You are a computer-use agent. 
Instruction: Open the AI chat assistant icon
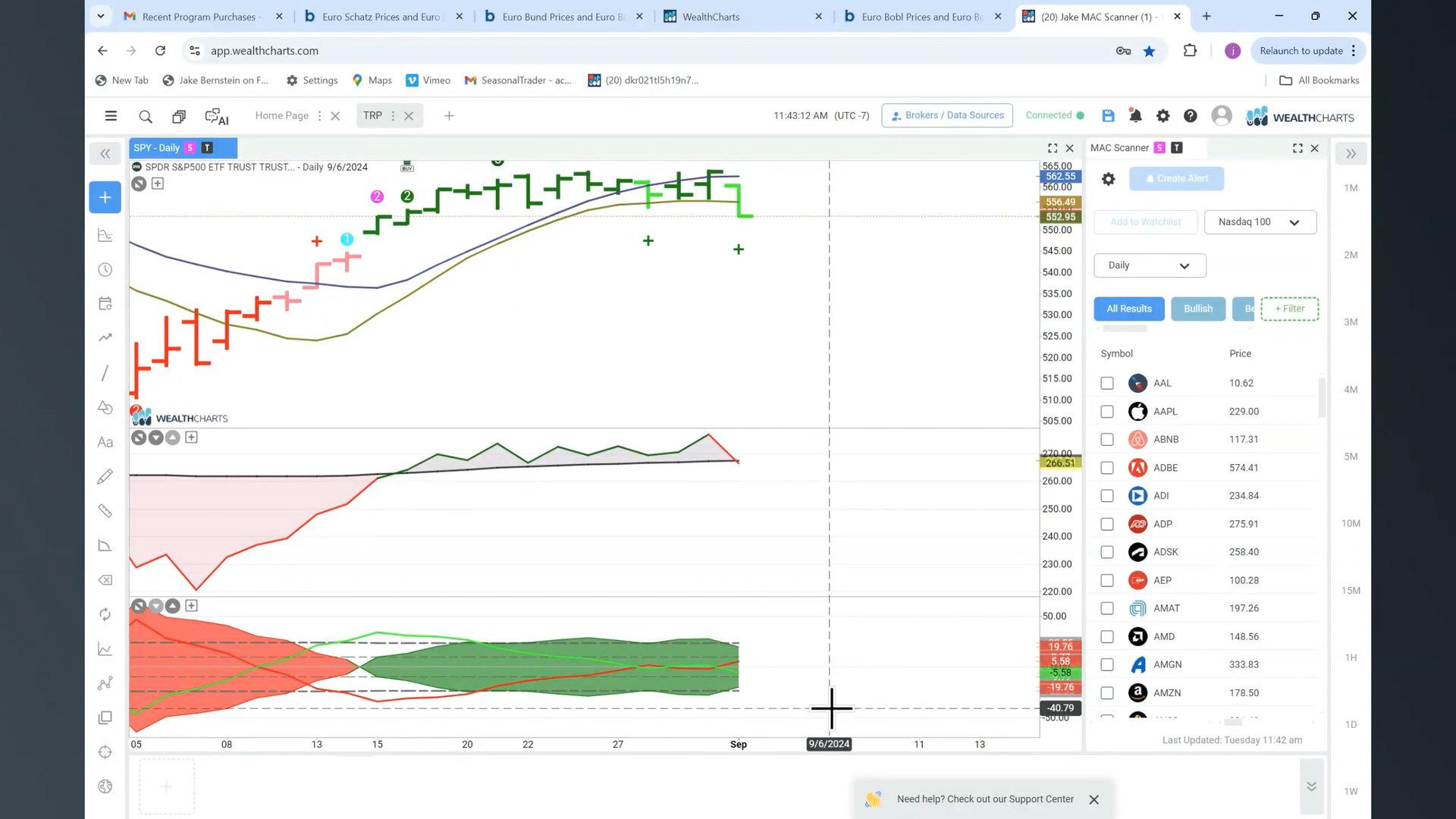click(217, 116)
